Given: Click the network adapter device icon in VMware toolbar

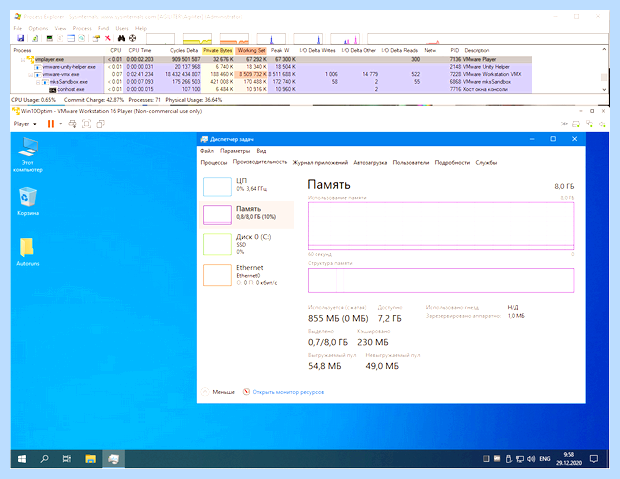Looking at the screenshot, I should pyautogui.click(x=590, y=124).
